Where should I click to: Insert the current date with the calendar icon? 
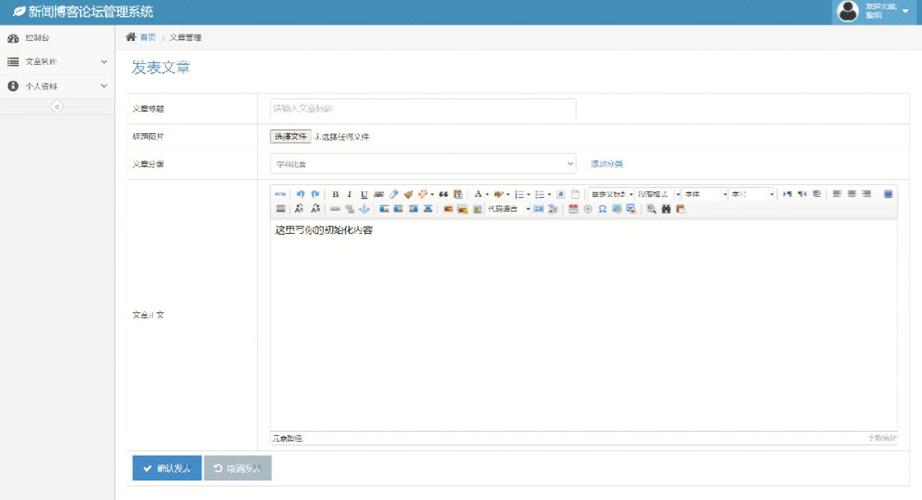(573, 209)
